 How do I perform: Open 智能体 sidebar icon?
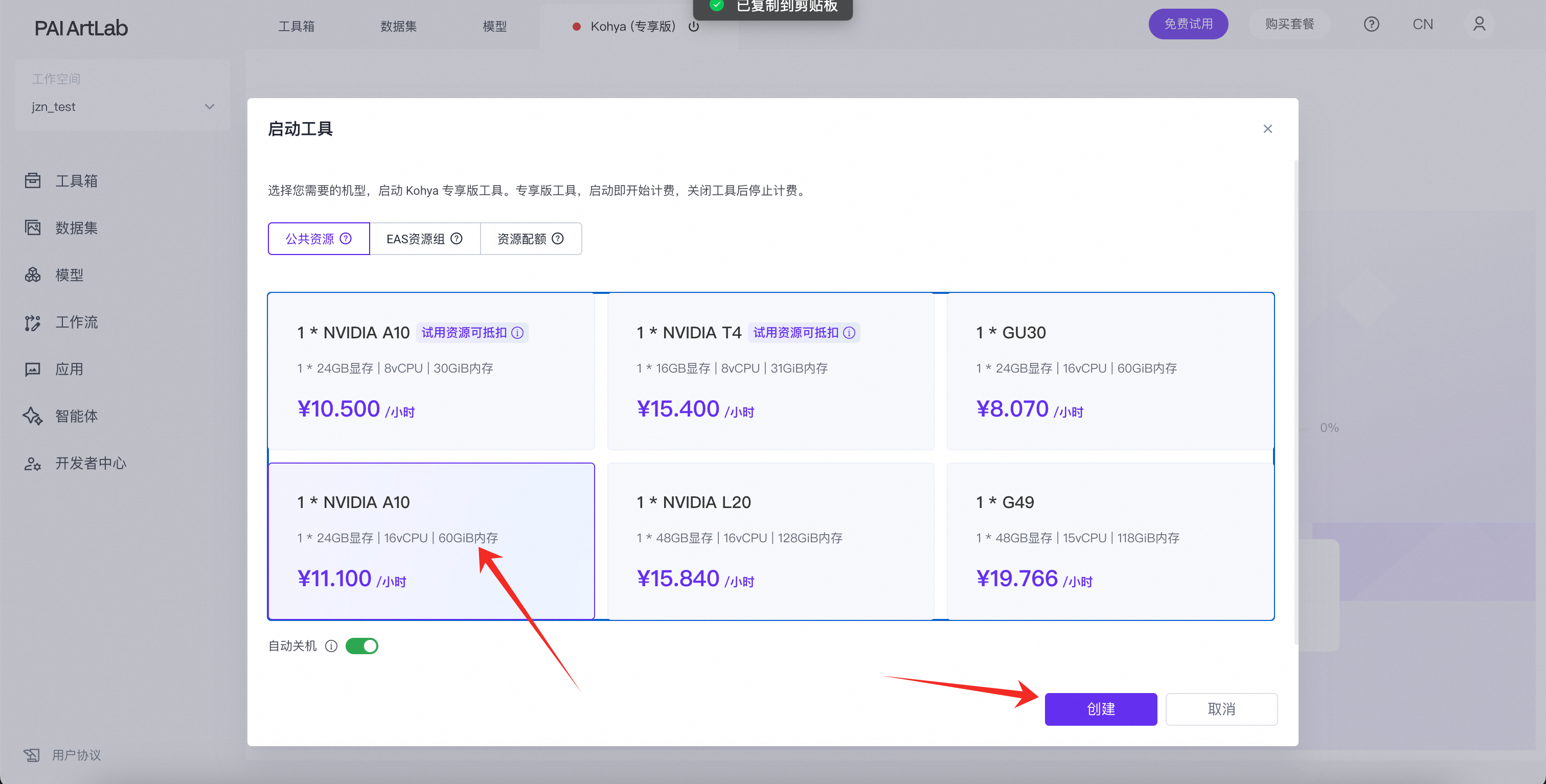click(33, 417)
